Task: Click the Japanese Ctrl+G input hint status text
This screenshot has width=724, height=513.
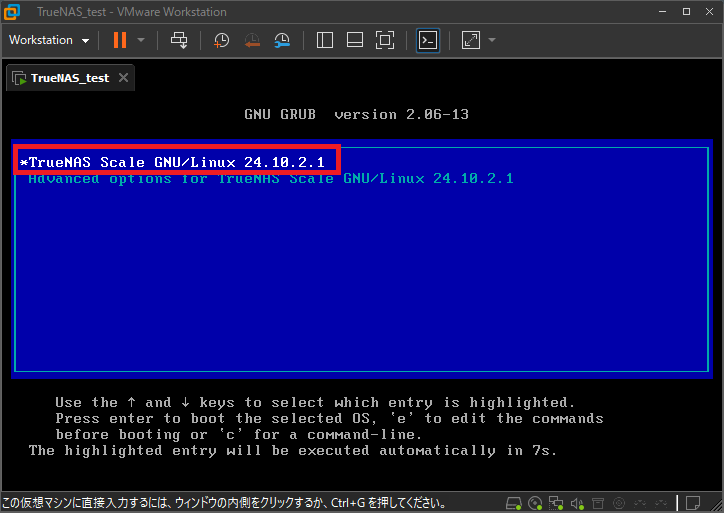Action: (x=224, y=503)
